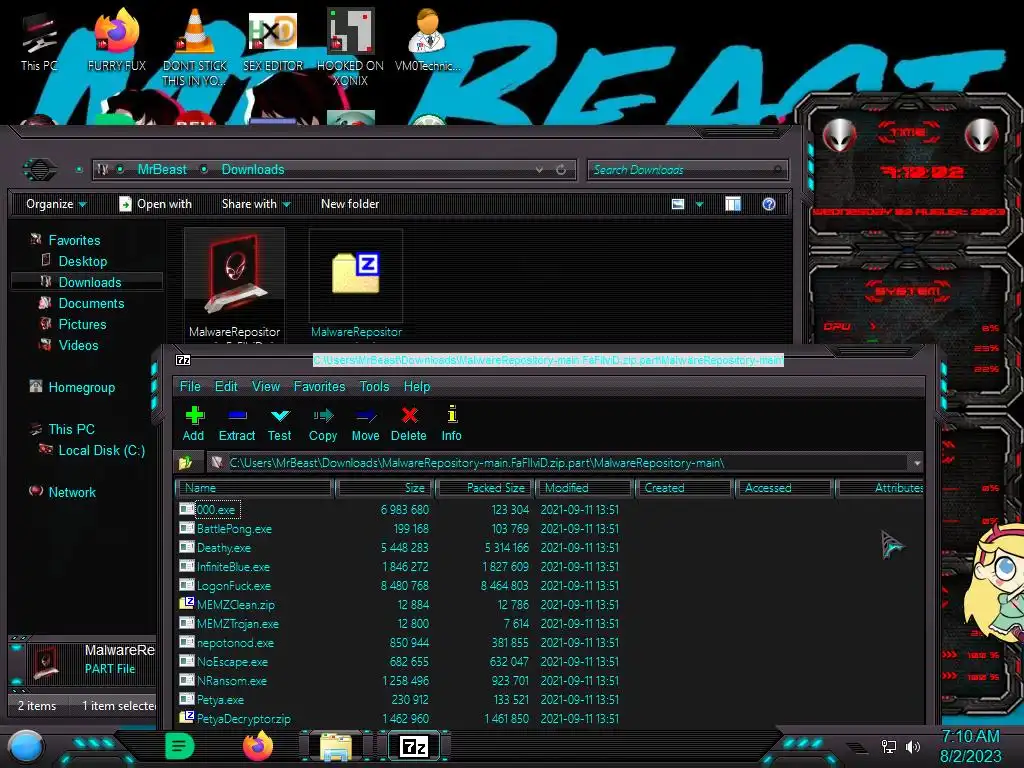Viewport: 1024px width, 768px height.
Task: Select Petya.exe in the 7-Zip list
Action: pos(220,700)
